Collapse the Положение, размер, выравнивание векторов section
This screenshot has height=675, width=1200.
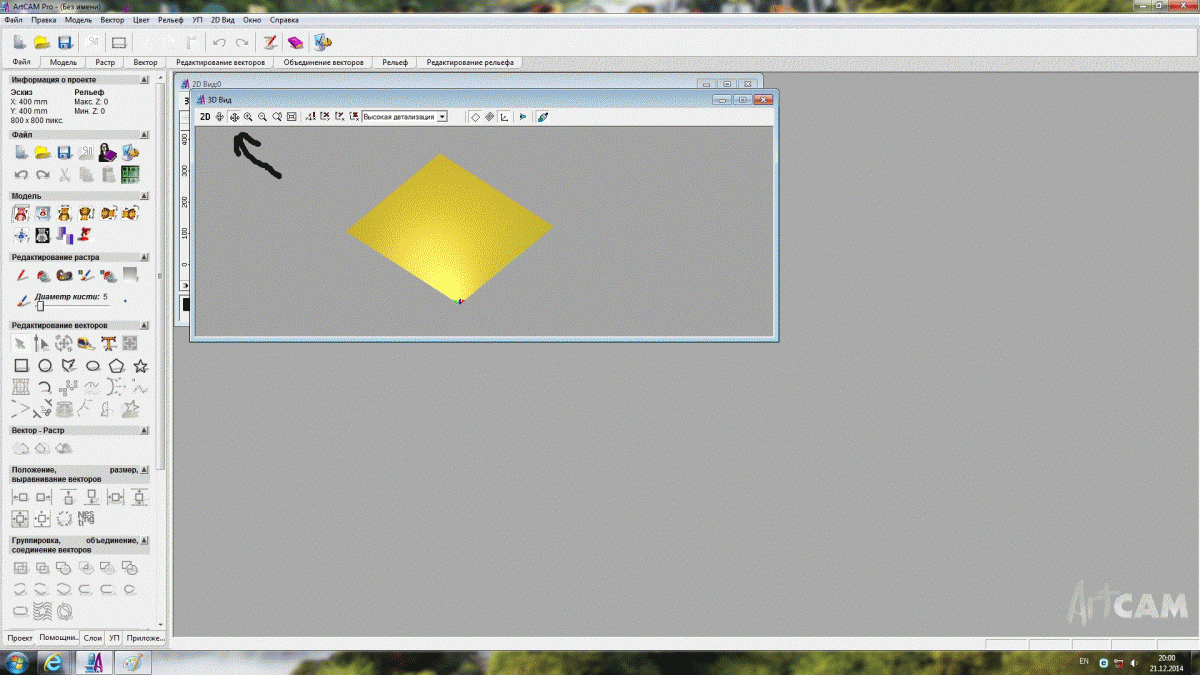pos(146,469)
